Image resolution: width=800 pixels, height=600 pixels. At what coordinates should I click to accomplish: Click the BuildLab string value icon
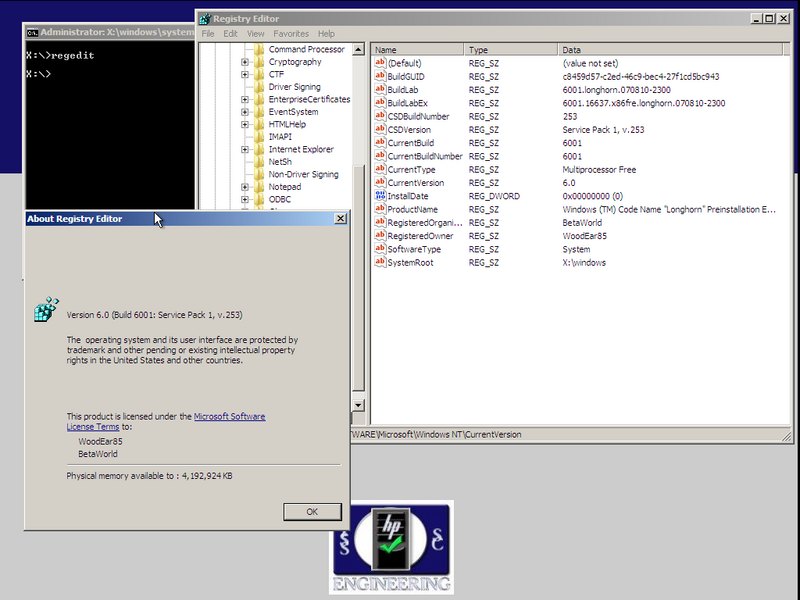pos(379,89)
